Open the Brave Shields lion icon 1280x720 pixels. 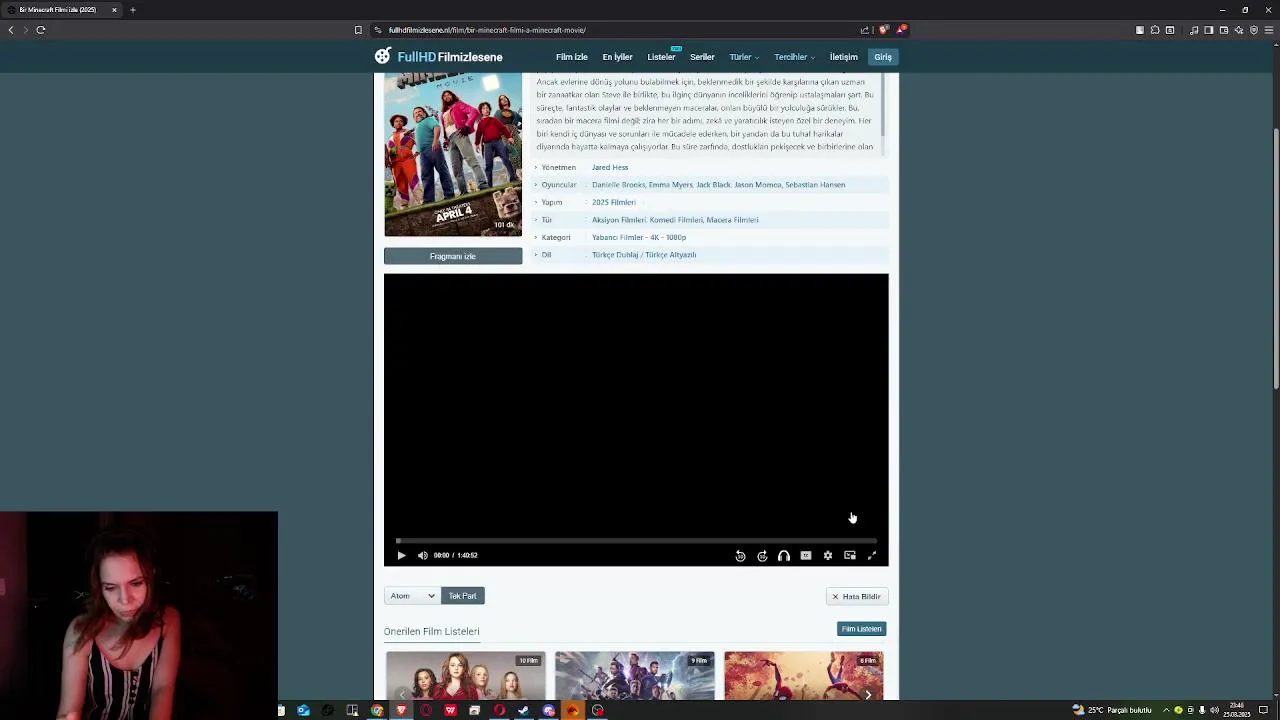(x=883, y=30)
